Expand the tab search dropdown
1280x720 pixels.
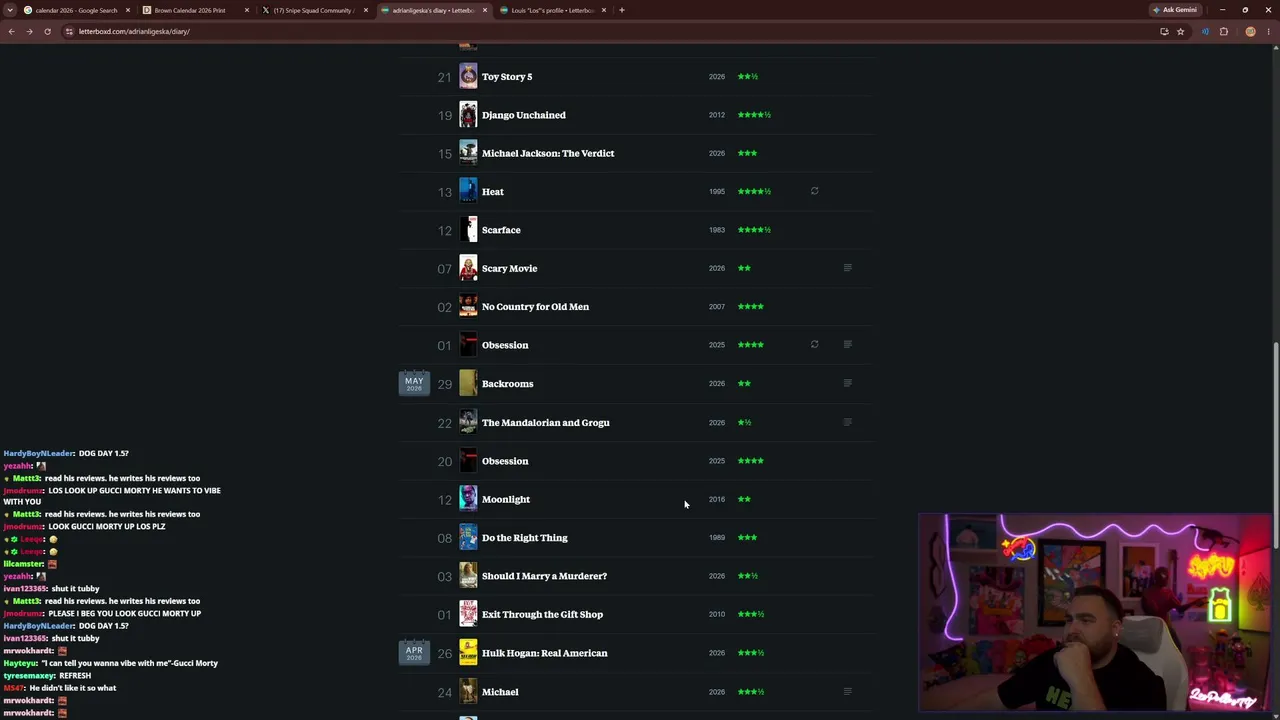(11, 10)
